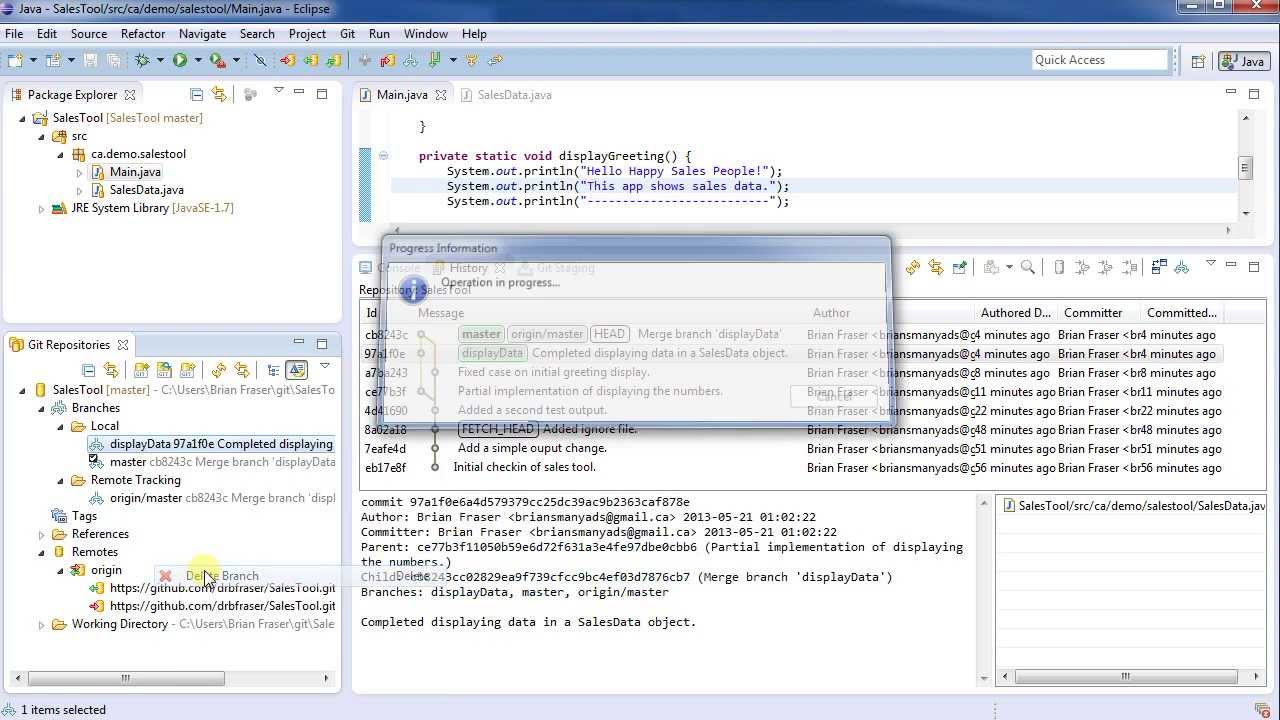This screenshot has width=1280, height=720.
Task: Click Add existing Git repository icon
Action: point(141,370)
